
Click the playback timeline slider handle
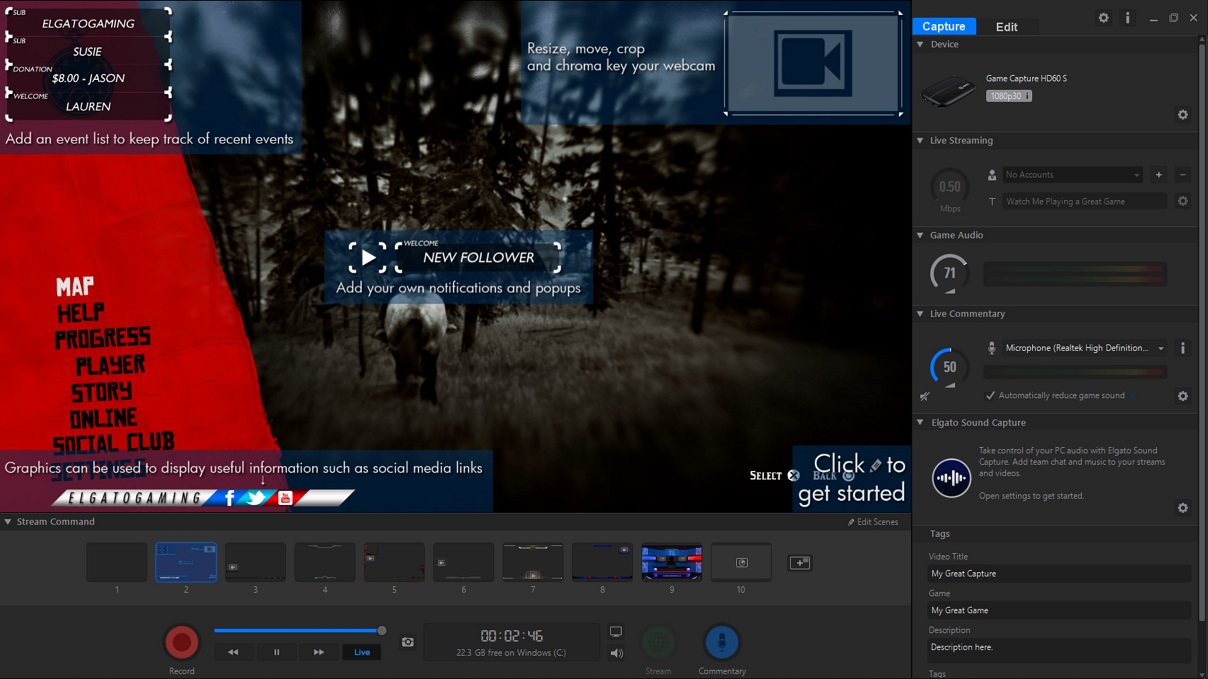coord(382,630)
